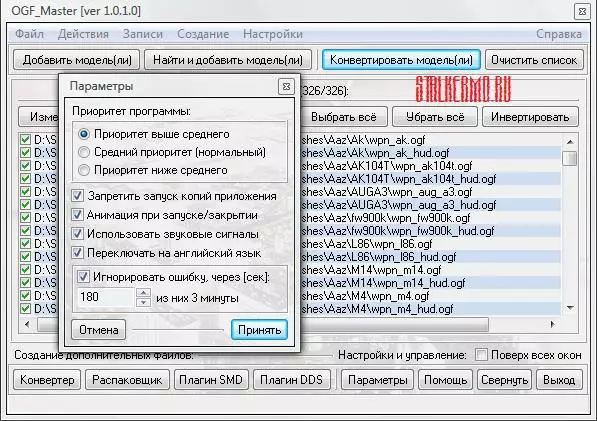The image size is (597, 421).
Task: Click Добавить модель(ли) button
Action: [77, 60]
